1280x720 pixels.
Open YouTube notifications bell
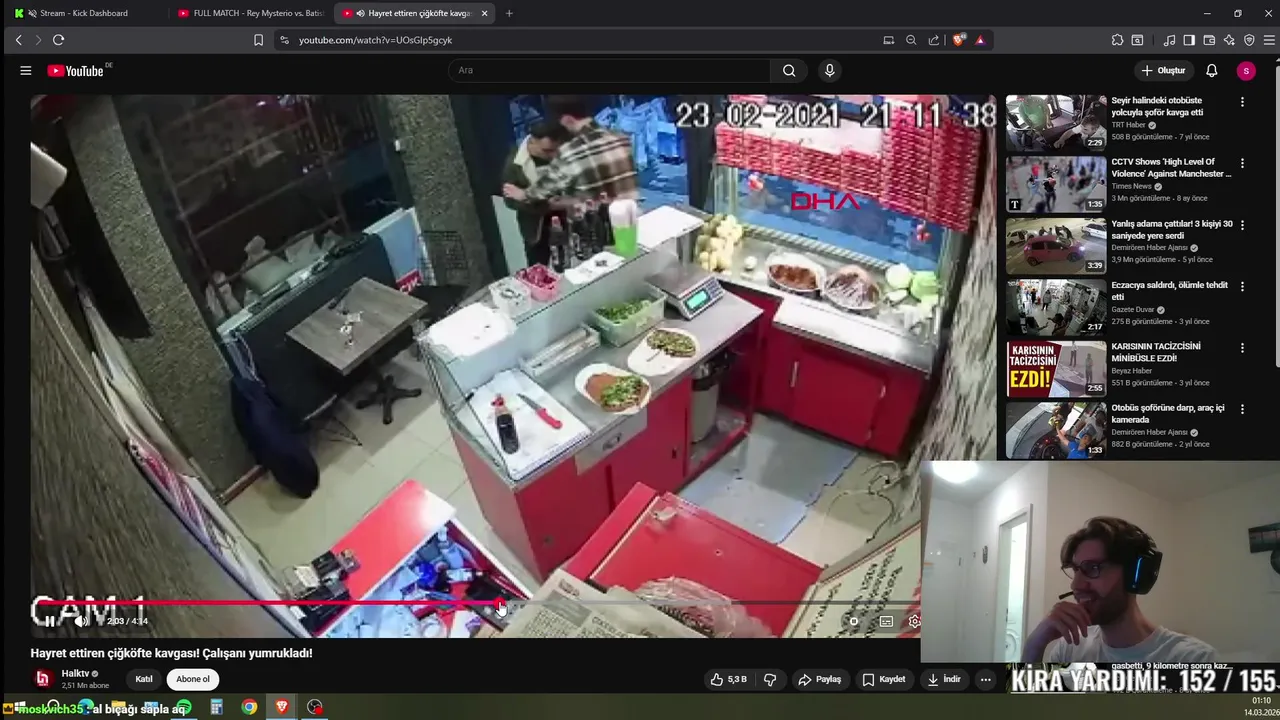coord(1211,71)
